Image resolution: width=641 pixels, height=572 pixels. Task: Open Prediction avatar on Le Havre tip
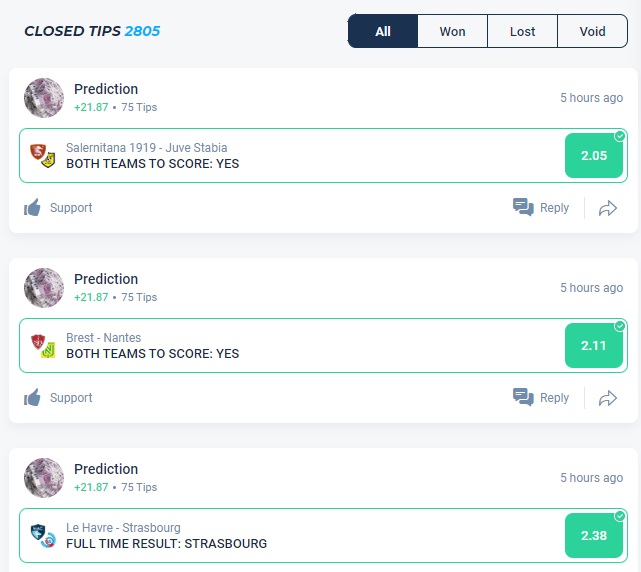click(44, 478)
